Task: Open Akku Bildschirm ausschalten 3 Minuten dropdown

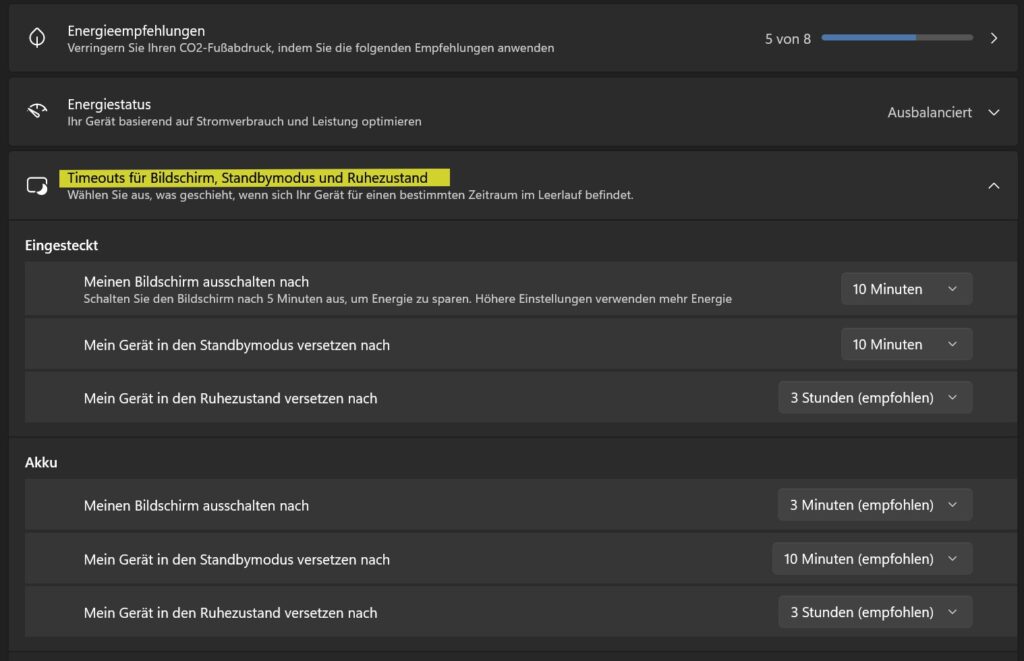Action: 875,505
